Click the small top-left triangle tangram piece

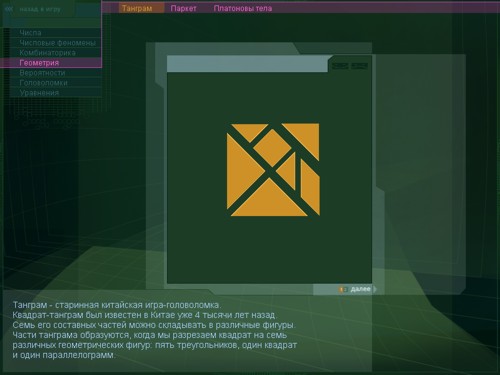coord(249,131)
